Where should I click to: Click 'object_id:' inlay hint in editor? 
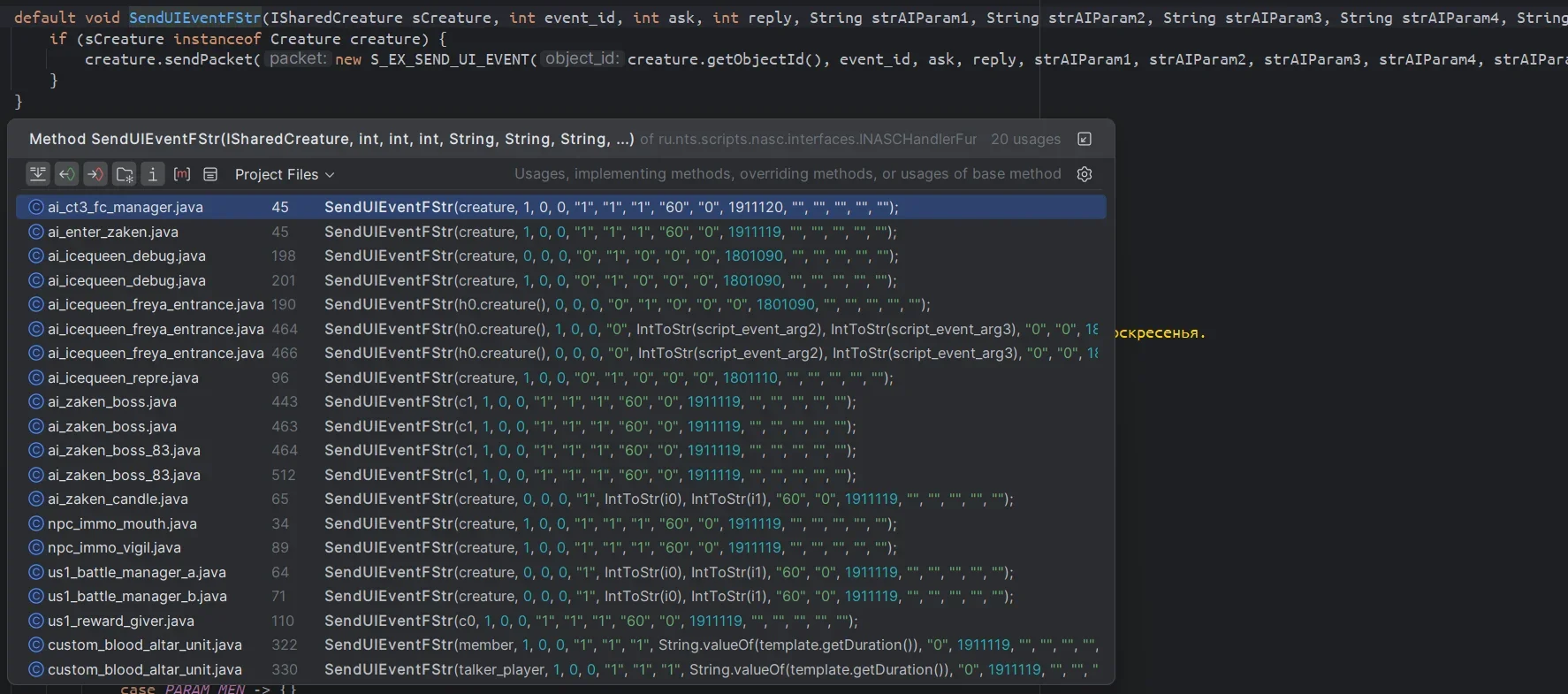(x=582, y=58)
